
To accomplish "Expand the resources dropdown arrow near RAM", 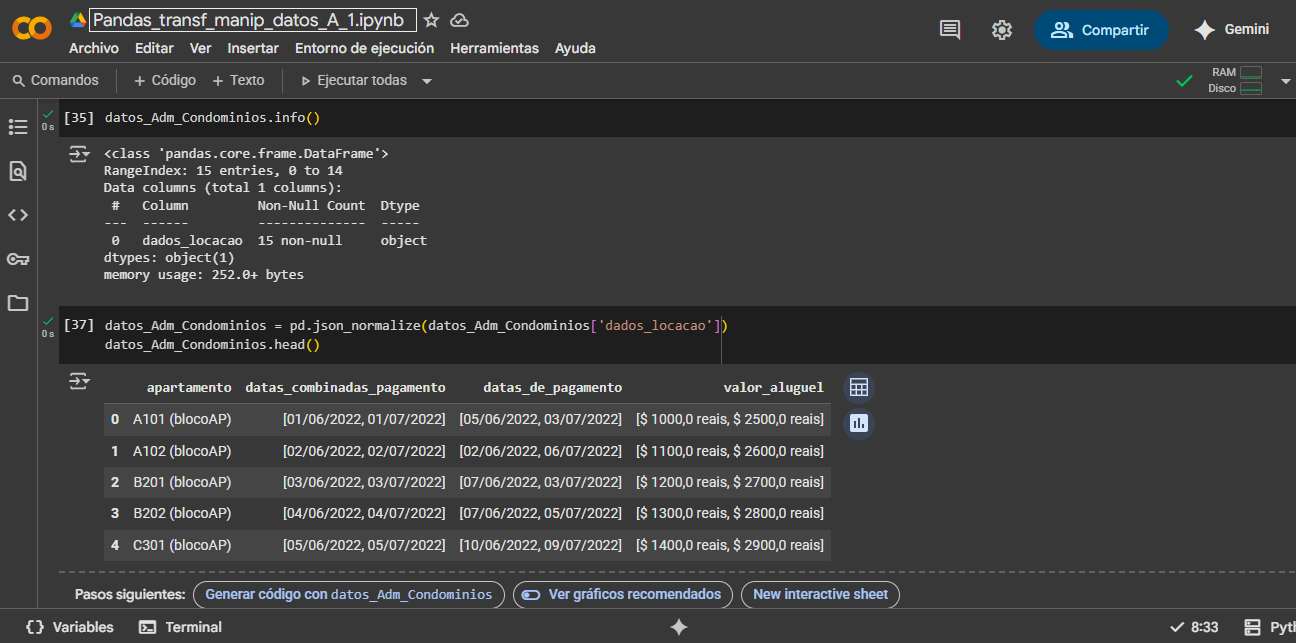I will coord(1285,81).
